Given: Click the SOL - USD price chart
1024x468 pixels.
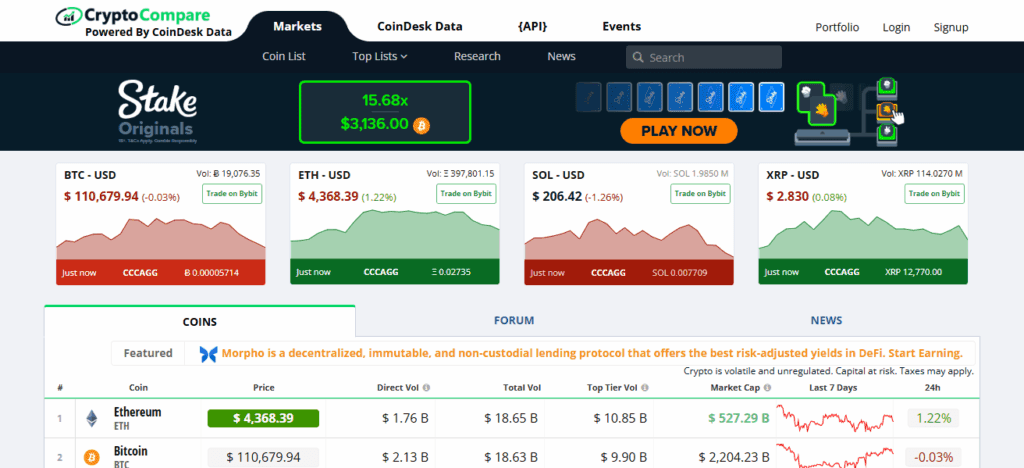Looking at the screenshot, I should (629, 239).
